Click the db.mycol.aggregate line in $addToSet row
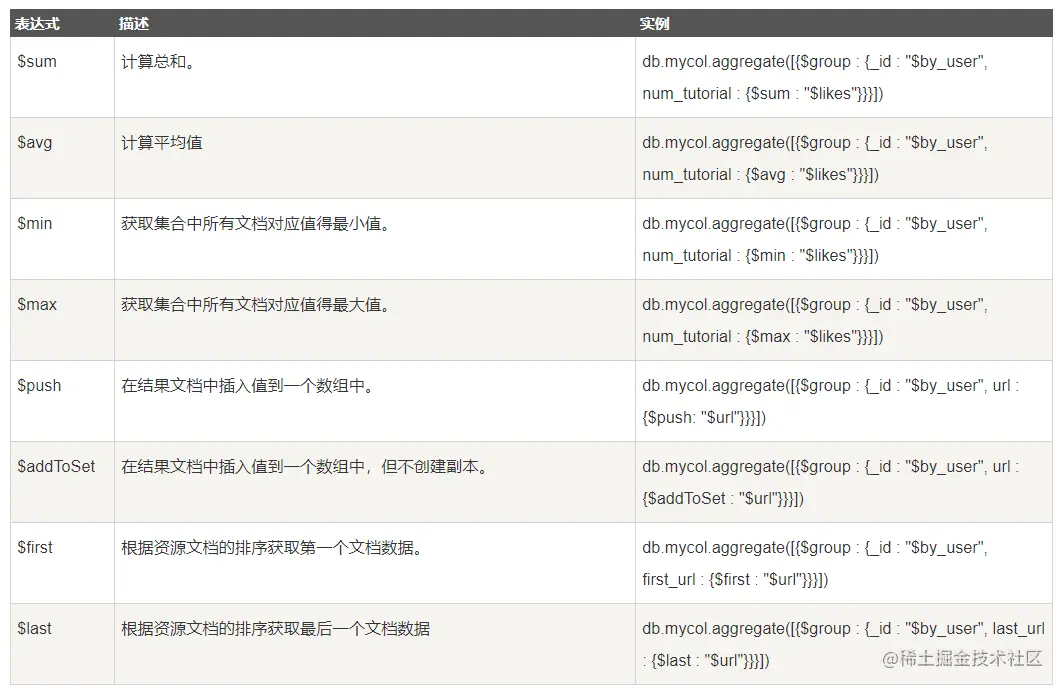Viewport: 1063px width, 689px height. (830, 467)
